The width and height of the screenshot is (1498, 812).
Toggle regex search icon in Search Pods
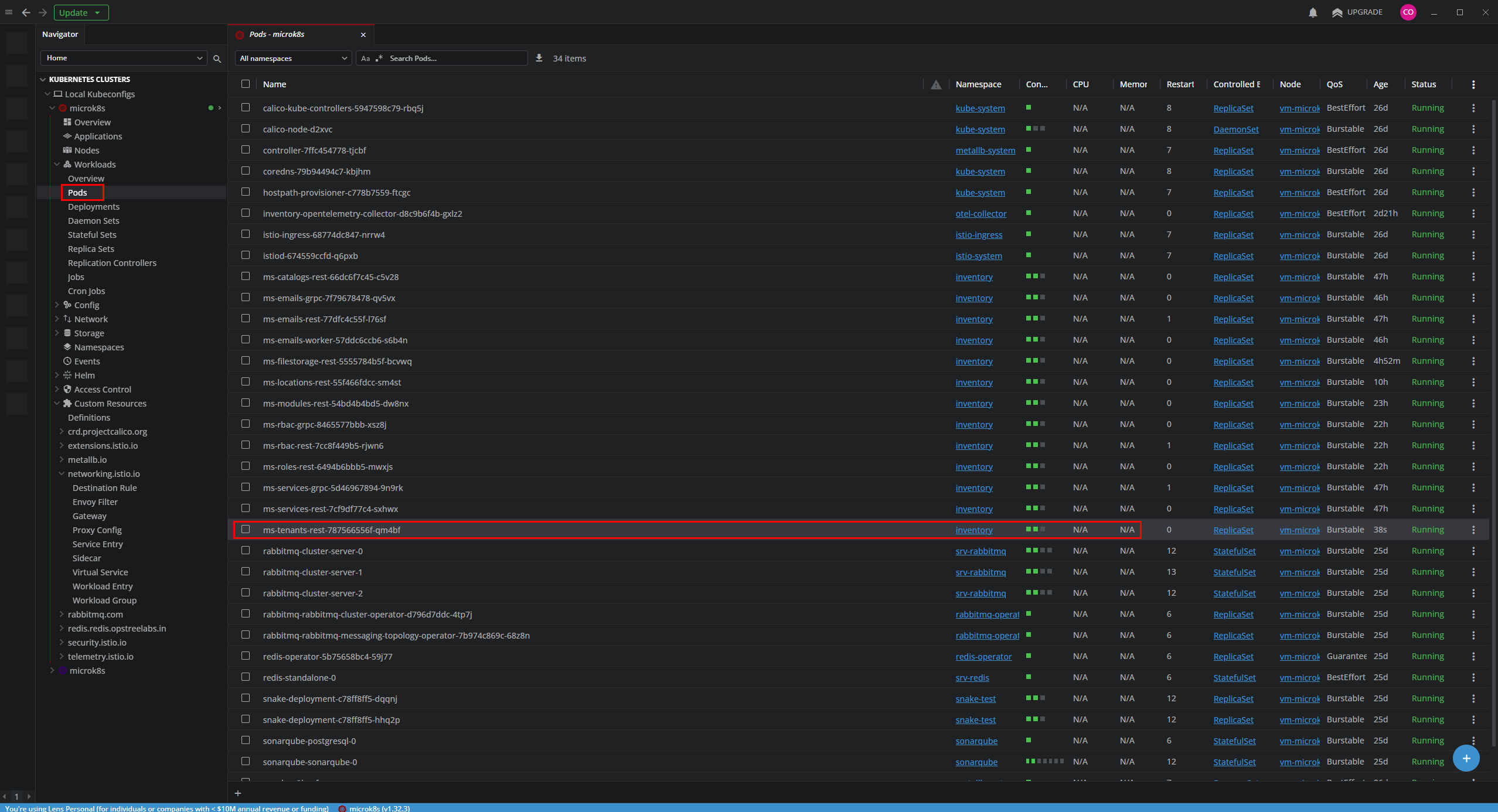[379, 59]
